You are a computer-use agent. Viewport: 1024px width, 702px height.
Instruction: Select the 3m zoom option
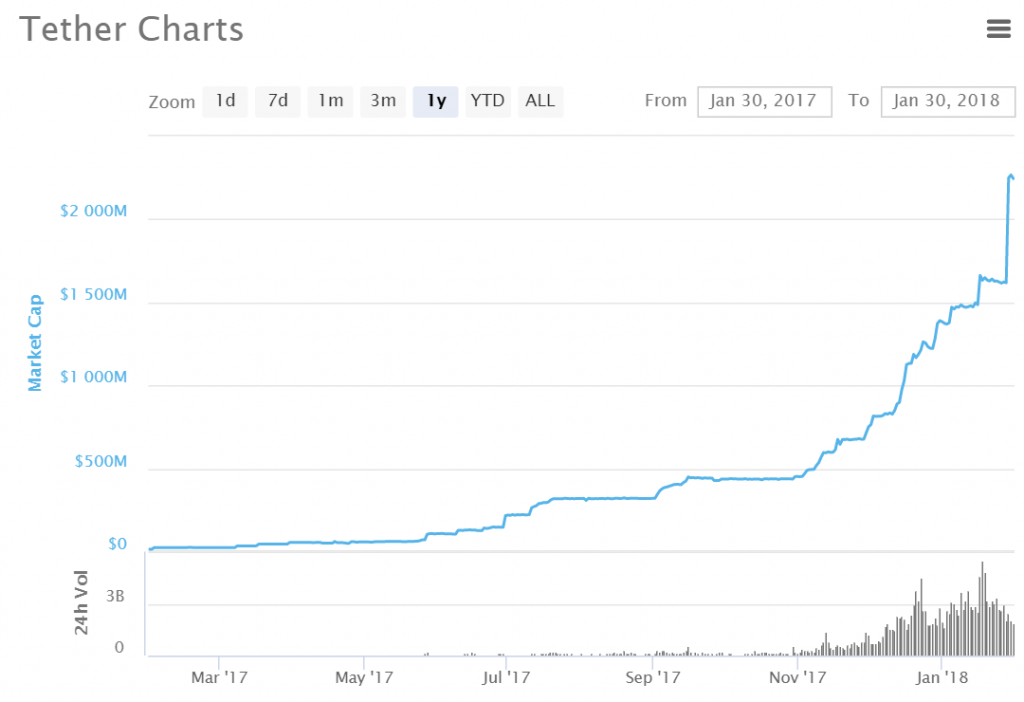(x=383, y=101)
